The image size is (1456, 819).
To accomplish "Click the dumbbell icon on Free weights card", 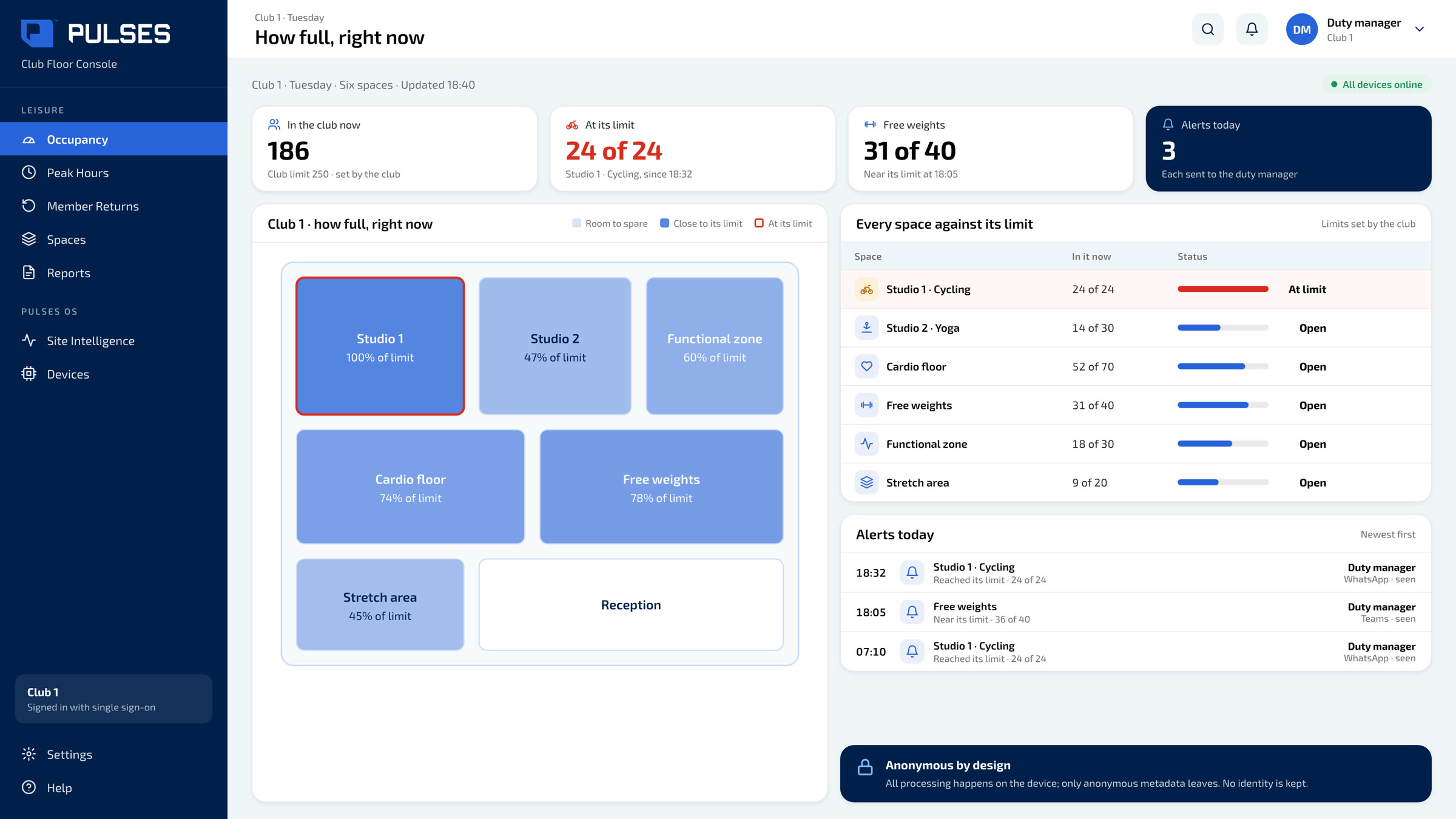I will coord(870,124).
